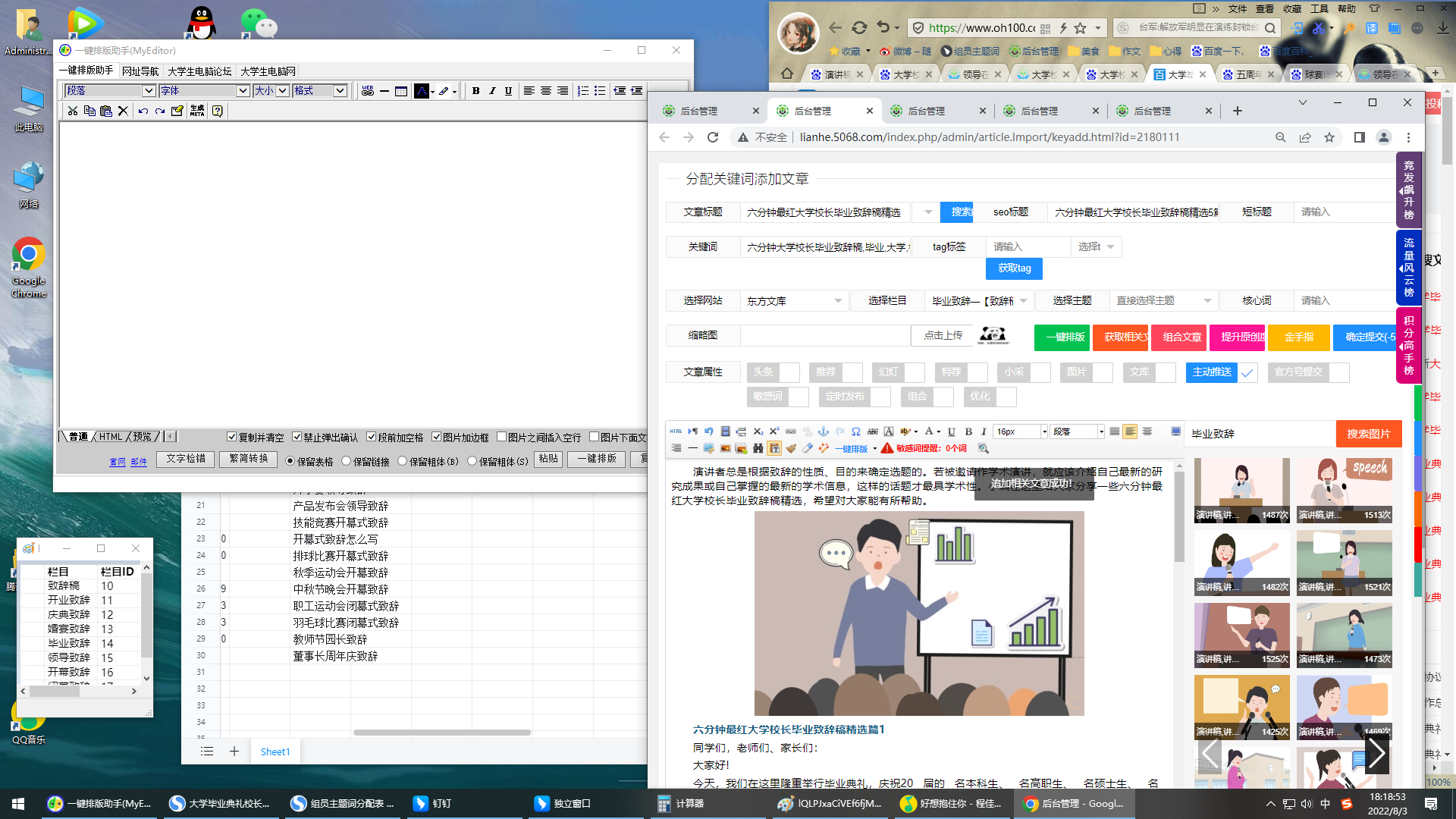Select the 保留链接 radio button

coord(347,460)
